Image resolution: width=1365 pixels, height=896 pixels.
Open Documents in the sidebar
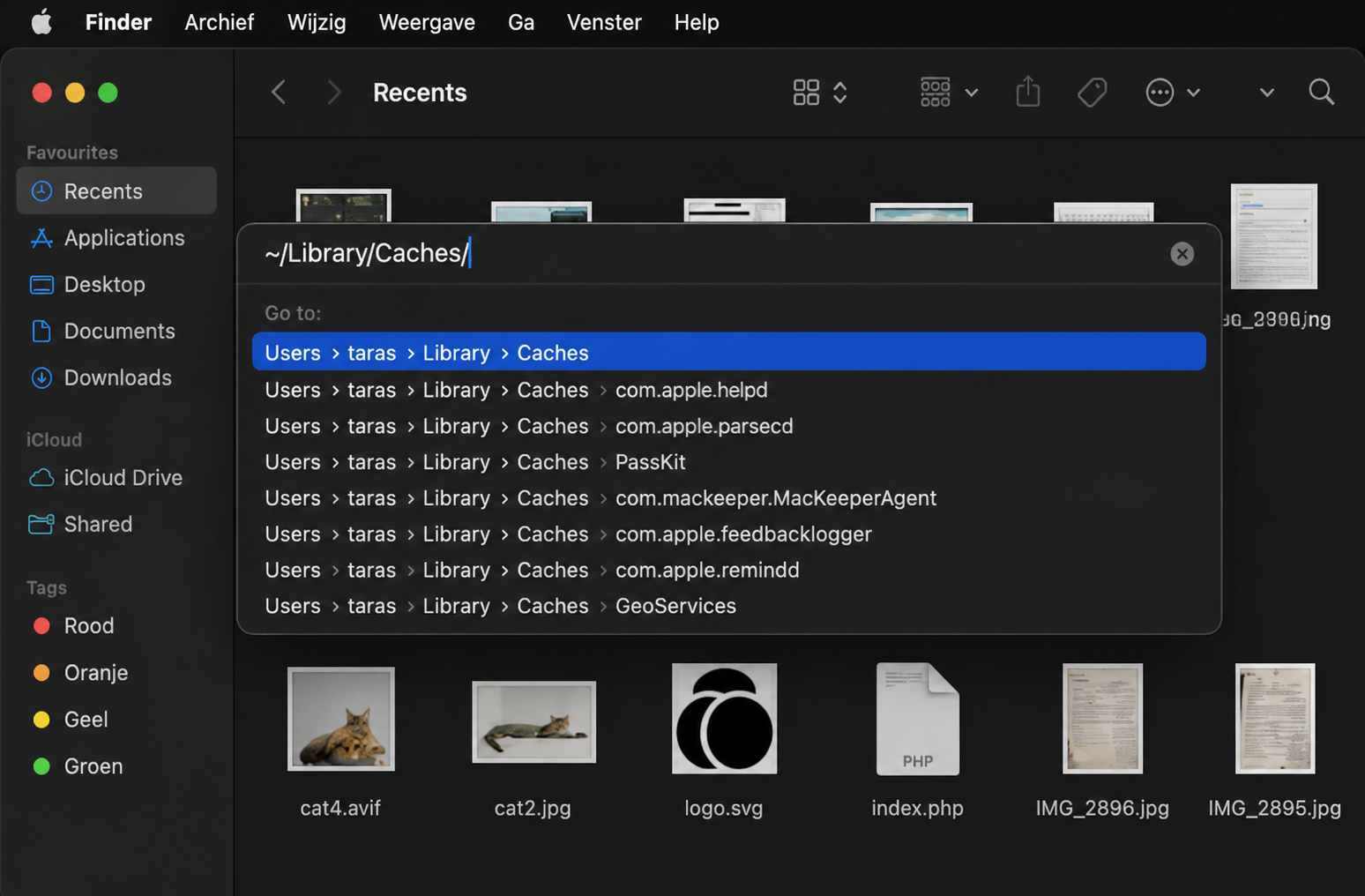coord(116,331)
